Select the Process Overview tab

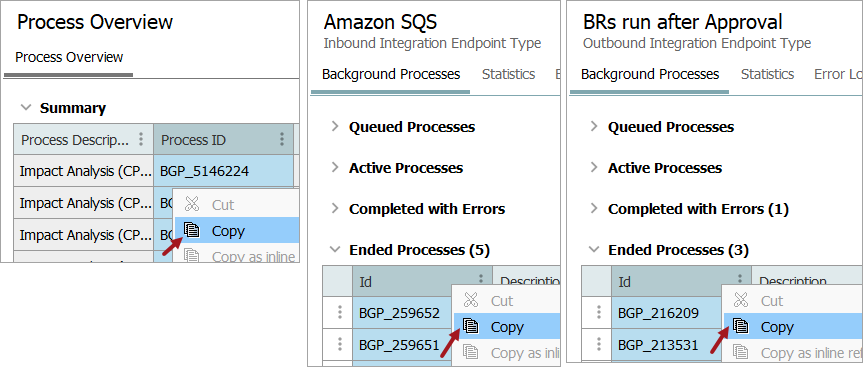tap(69, 57)
